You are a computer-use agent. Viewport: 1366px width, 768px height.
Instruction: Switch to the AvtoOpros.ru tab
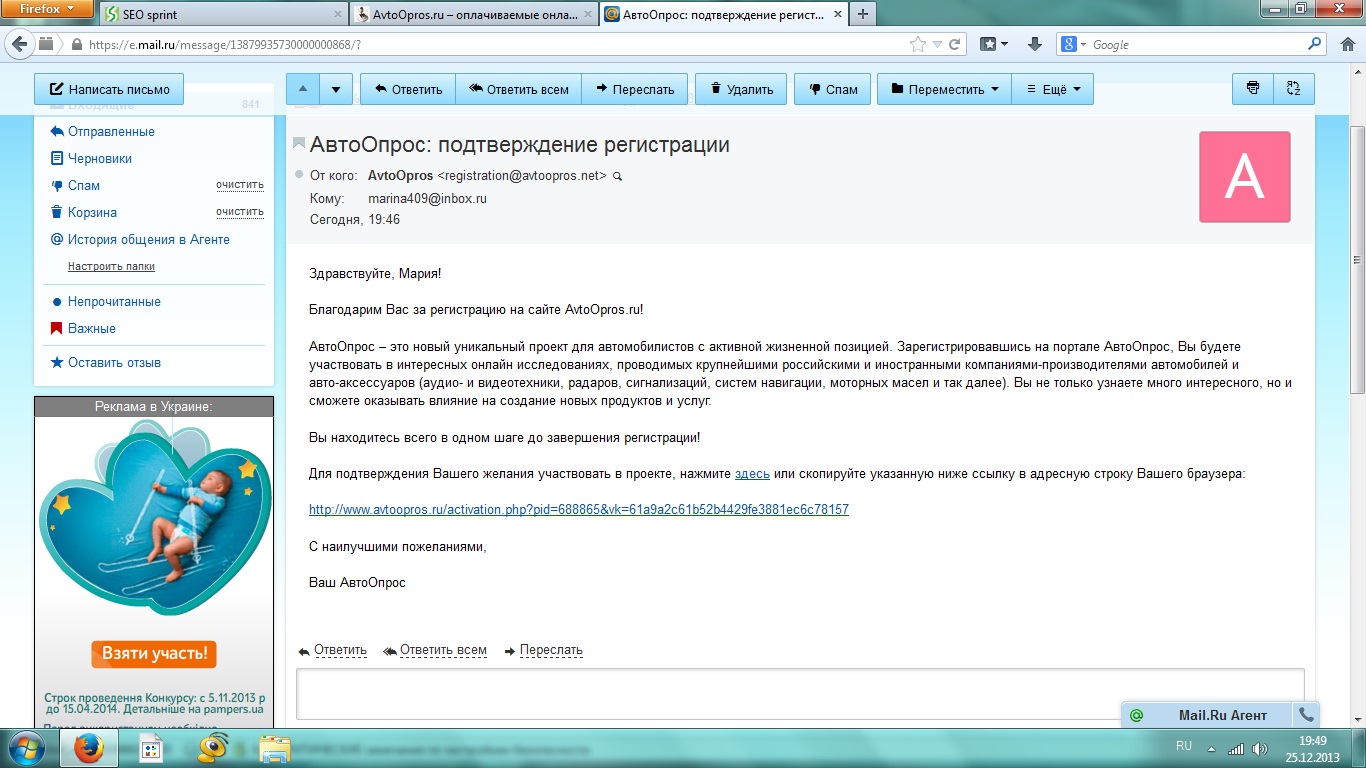[x=474, y=15]
